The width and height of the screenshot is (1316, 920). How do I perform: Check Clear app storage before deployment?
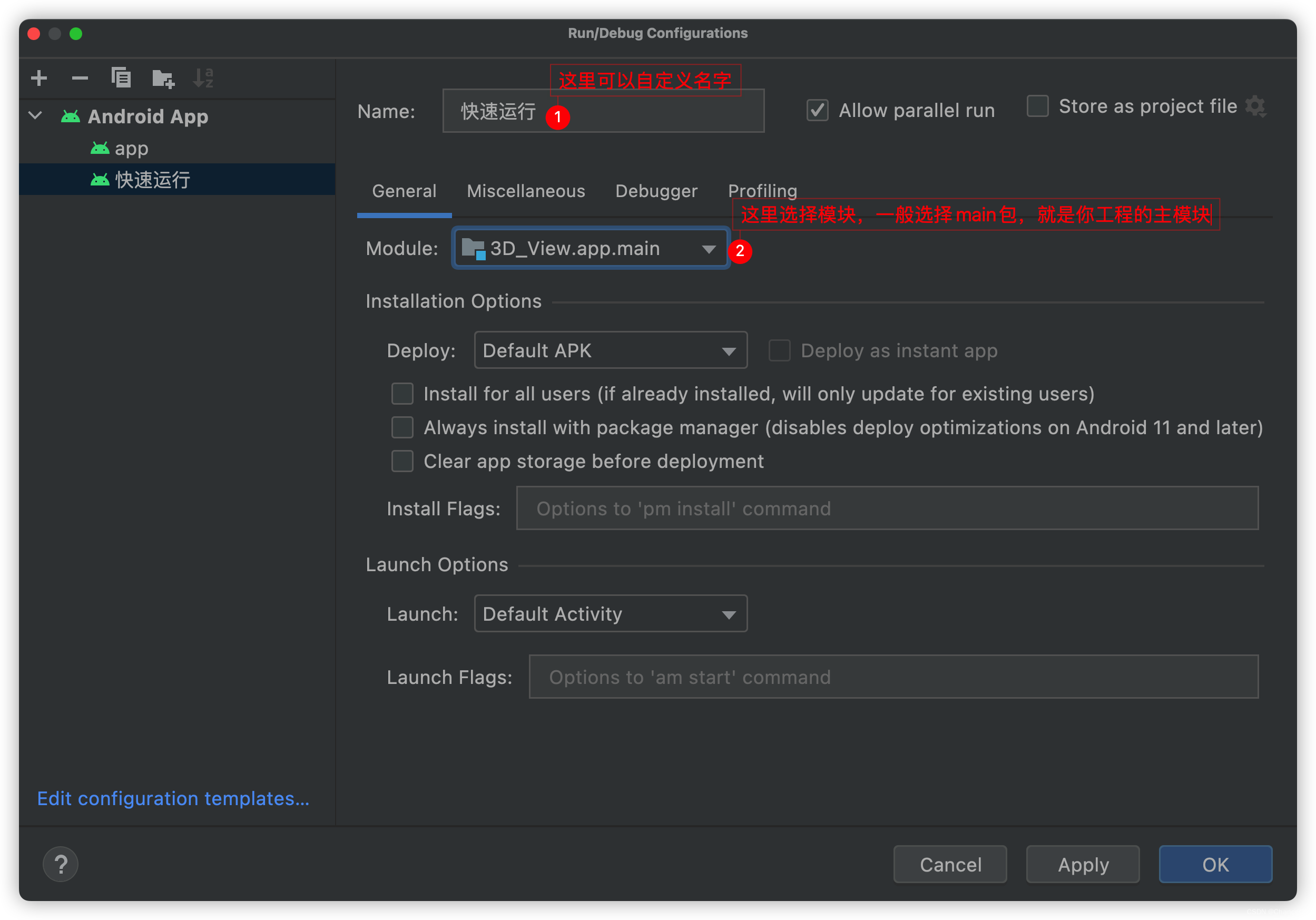tap(402, 462)
